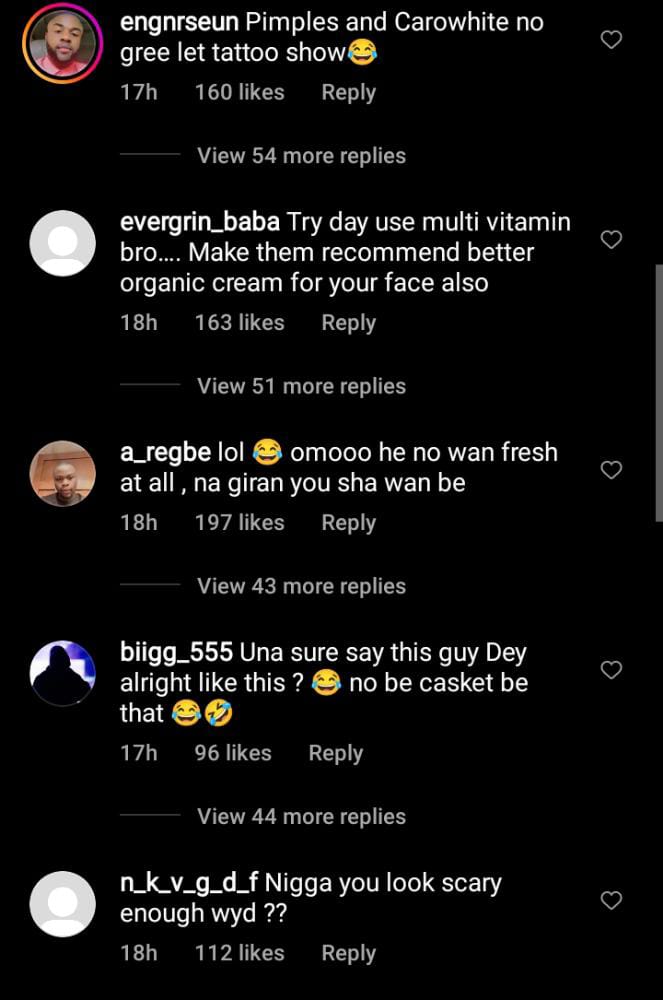Tap heart on evergrin_baba's comment
This screenshot has width=663, height=1000.
610,239
